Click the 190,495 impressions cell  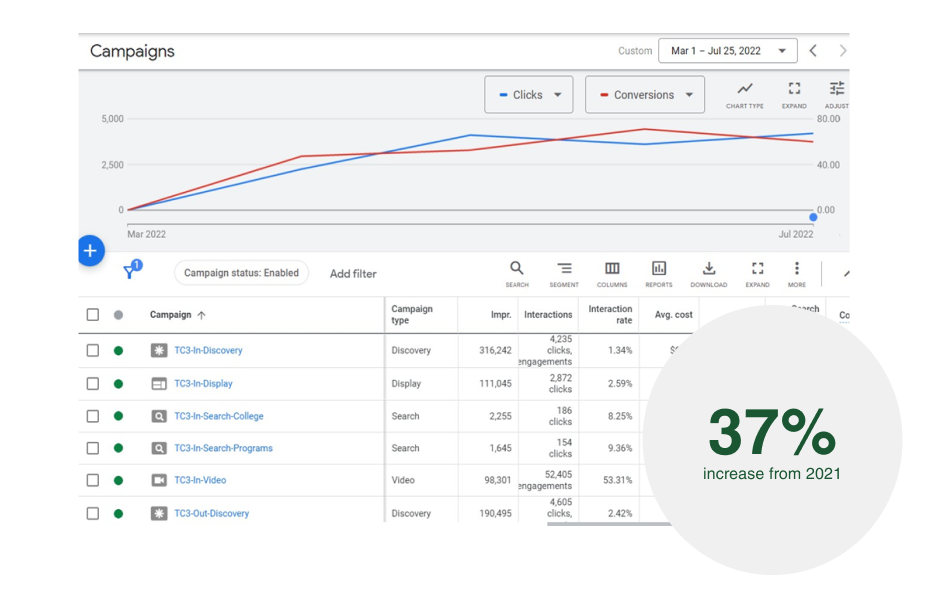495,514
